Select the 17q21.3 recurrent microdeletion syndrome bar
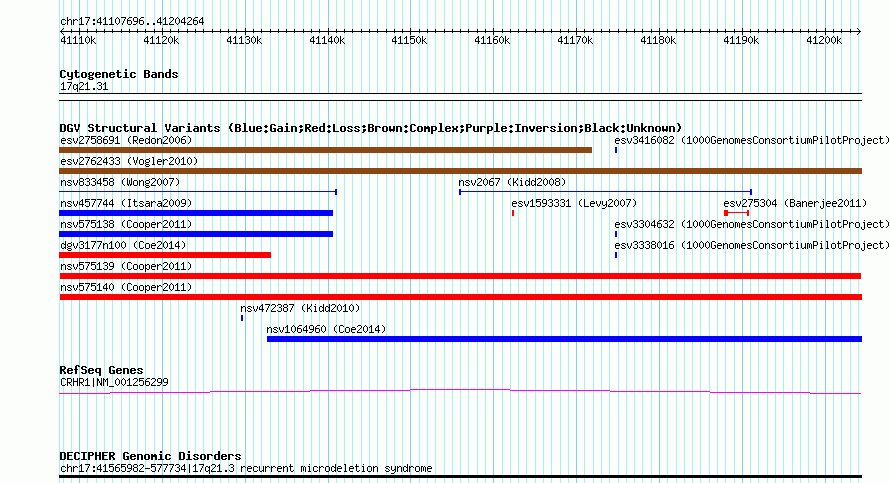890x483 pixels. point(460,477)
